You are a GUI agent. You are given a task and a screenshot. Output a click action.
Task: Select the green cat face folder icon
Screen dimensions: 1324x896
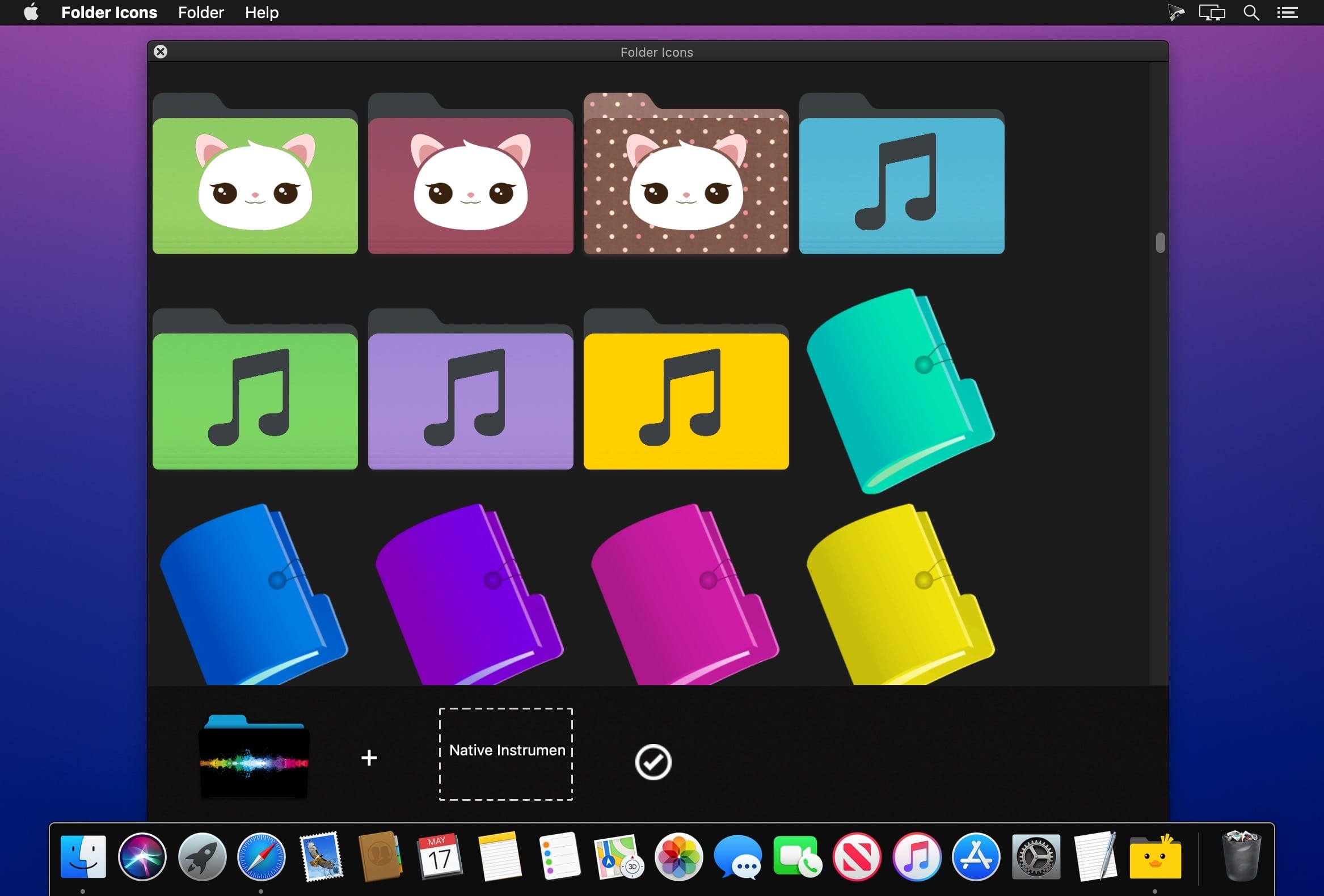[255, 173]
